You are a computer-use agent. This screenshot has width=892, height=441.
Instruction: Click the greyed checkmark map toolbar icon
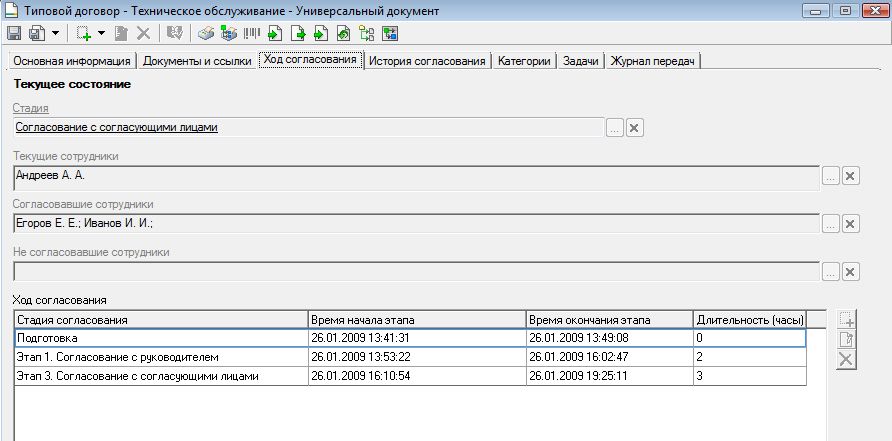[174, 34]
